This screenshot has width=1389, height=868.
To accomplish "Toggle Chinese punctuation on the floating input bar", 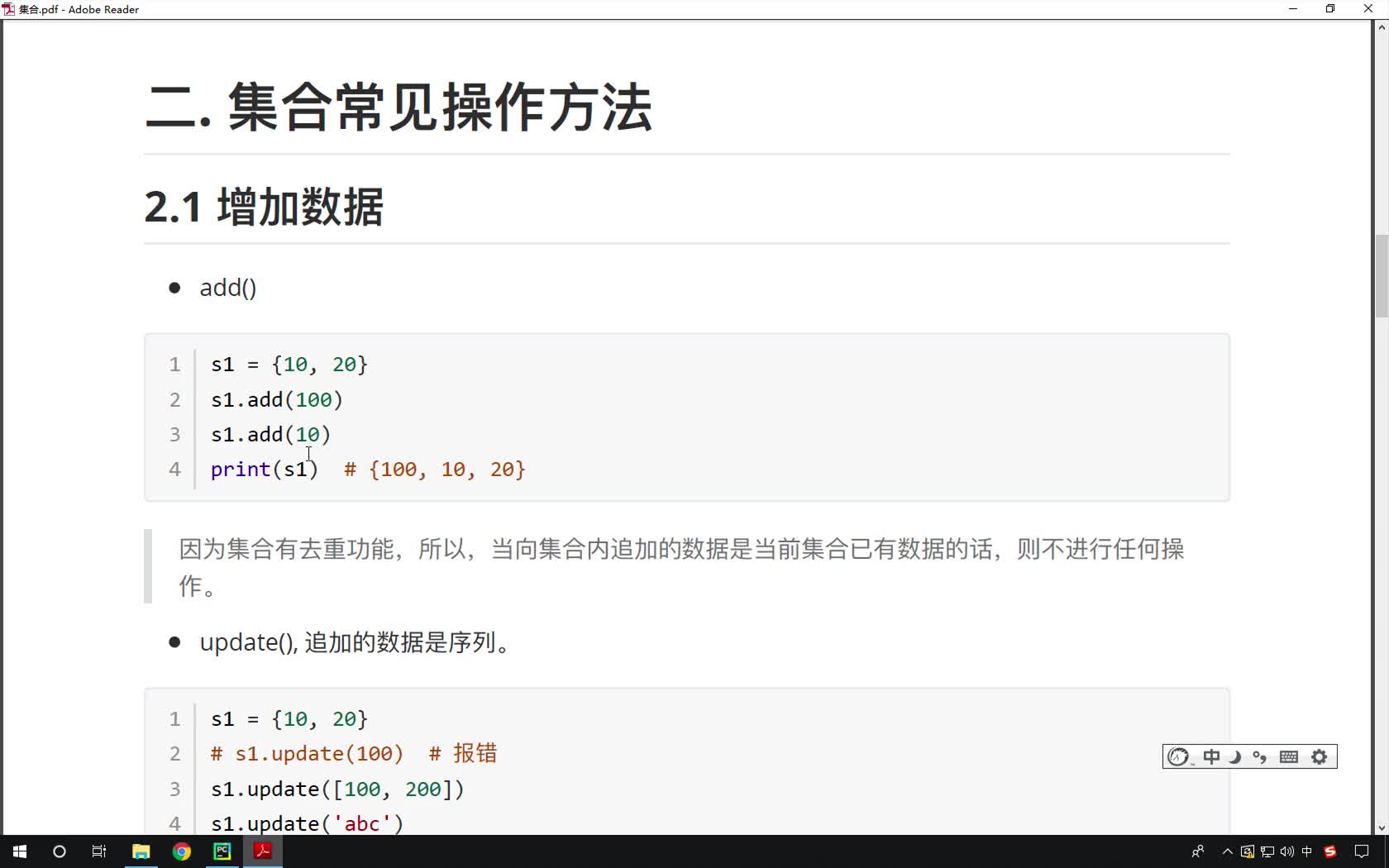I will pos(1259,756).
